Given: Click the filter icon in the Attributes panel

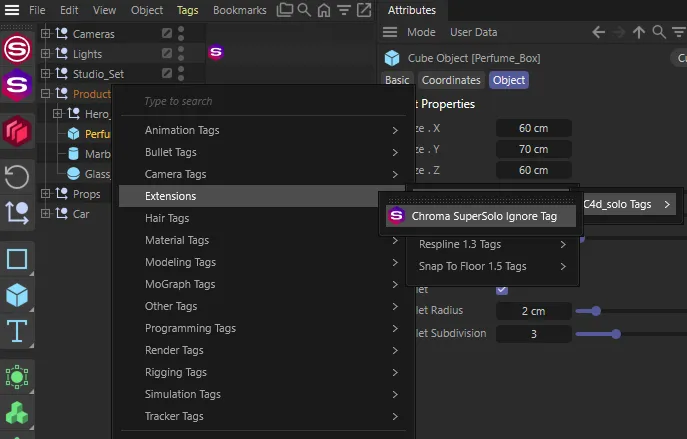Looking at the screenshot, I should click(x=679, y=32).
